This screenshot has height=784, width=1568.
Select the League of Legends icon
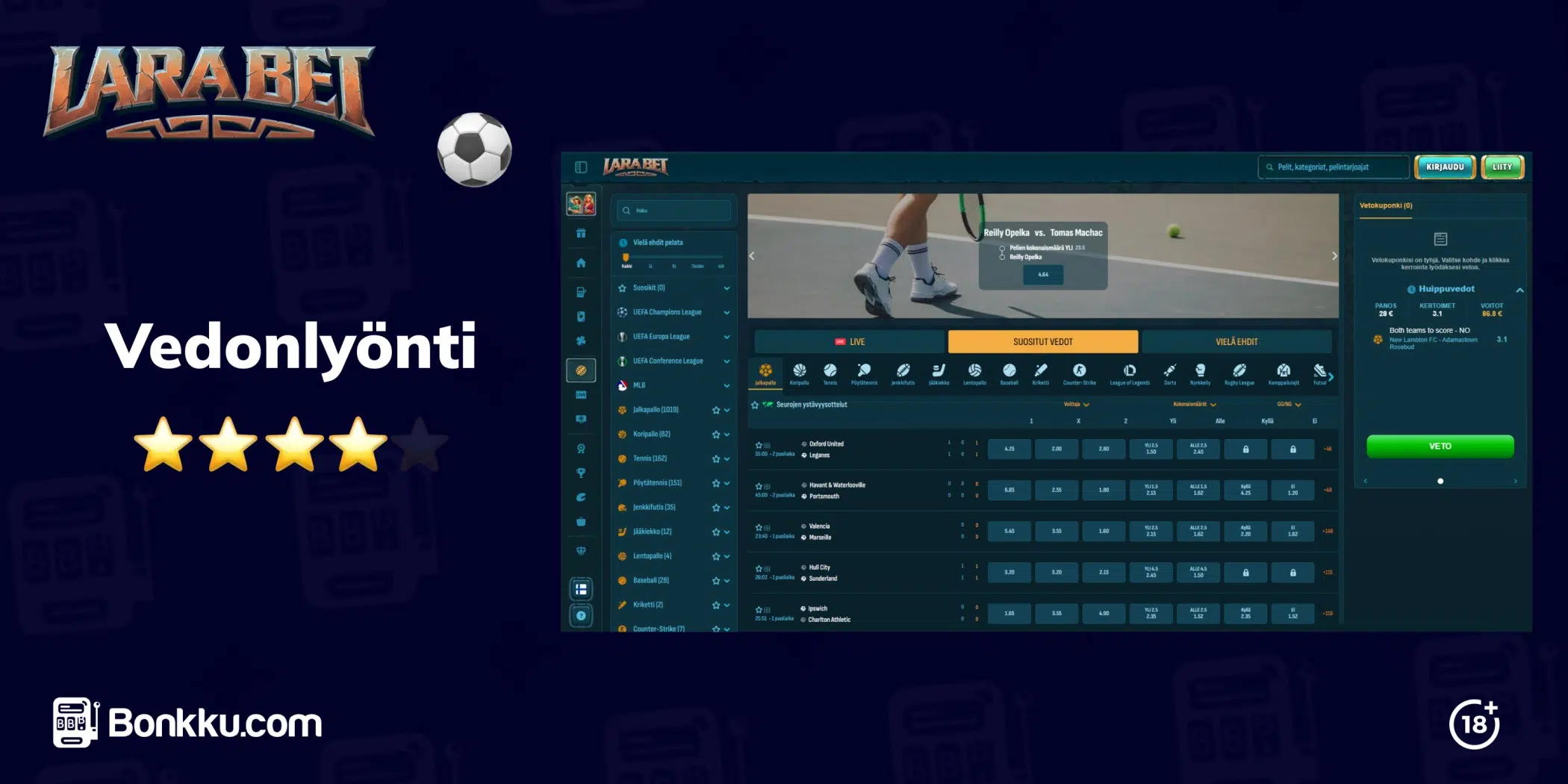[1130, 374]
